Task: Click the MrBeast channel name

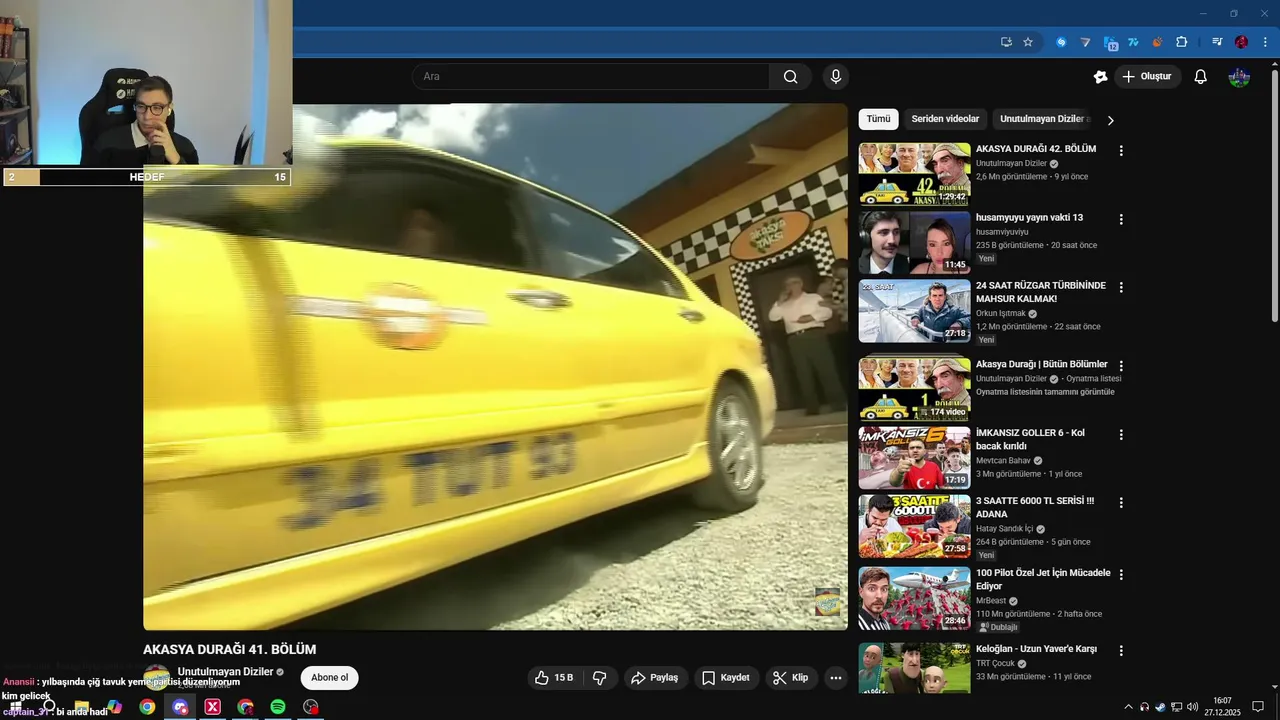Action: pos(991,601)
